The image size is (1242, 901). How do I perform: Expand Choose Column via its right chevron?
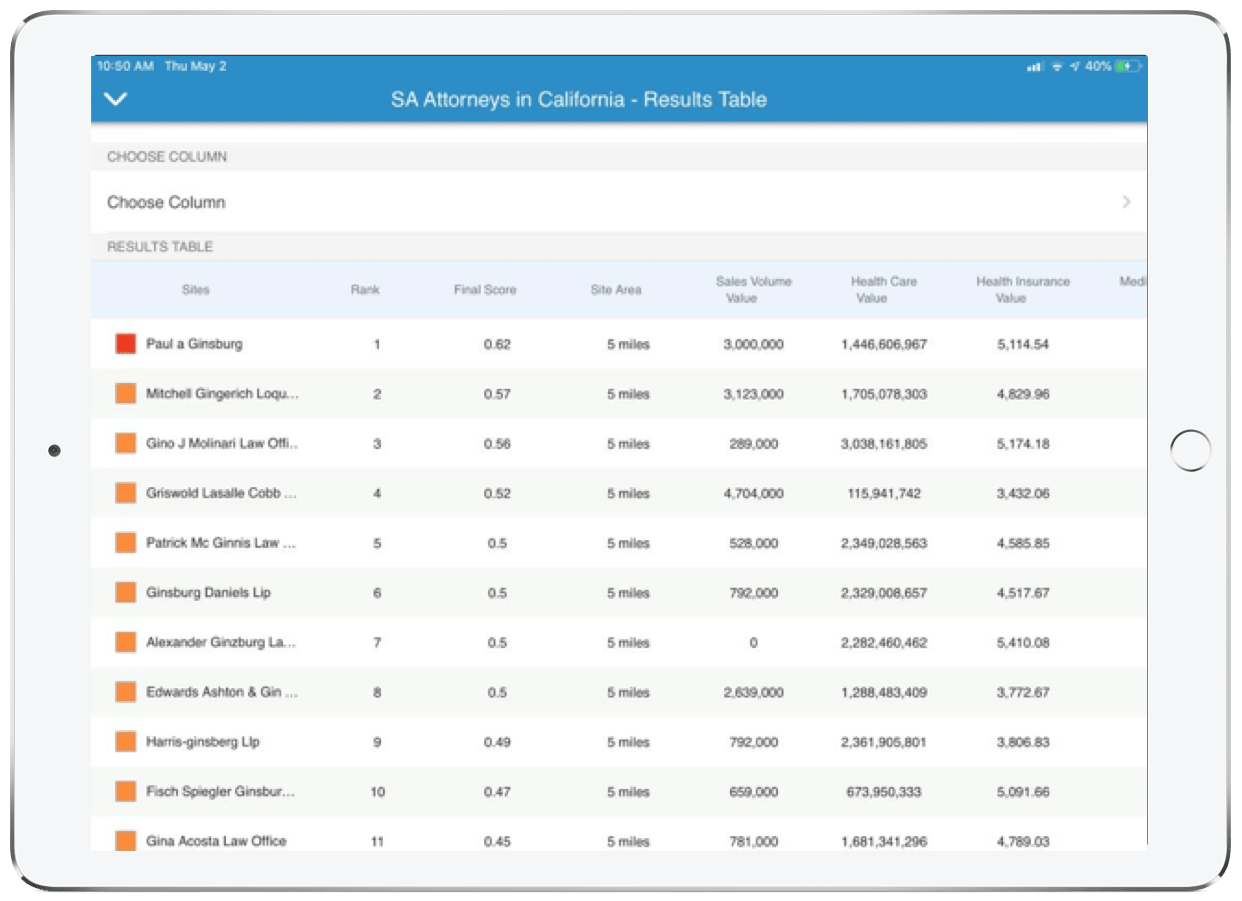click(x=1128, y=202)
